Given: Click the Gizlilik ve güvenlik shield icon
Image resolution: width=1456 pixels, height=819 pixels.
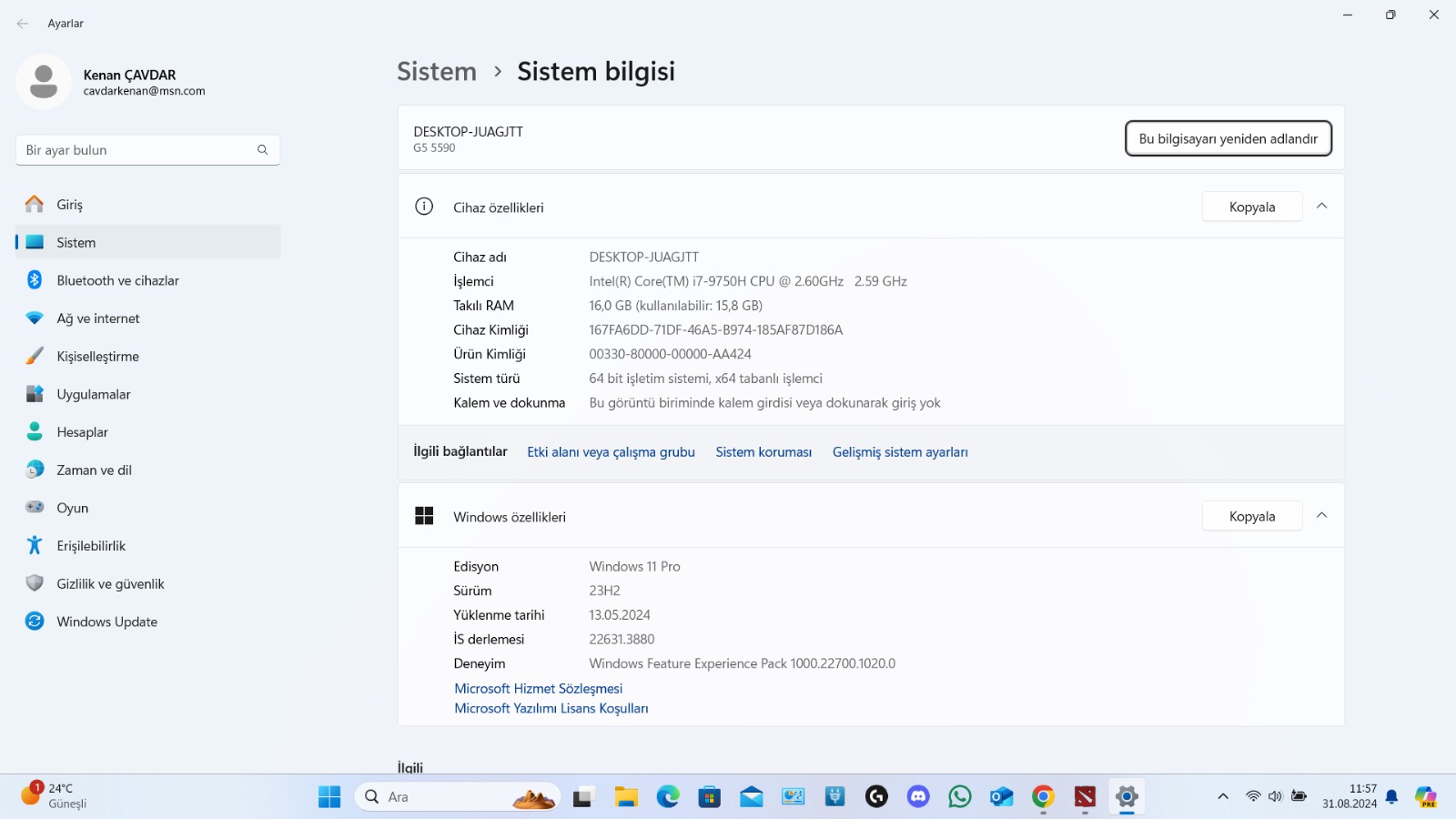Looking at the screenshot, I should pos(35,583).
